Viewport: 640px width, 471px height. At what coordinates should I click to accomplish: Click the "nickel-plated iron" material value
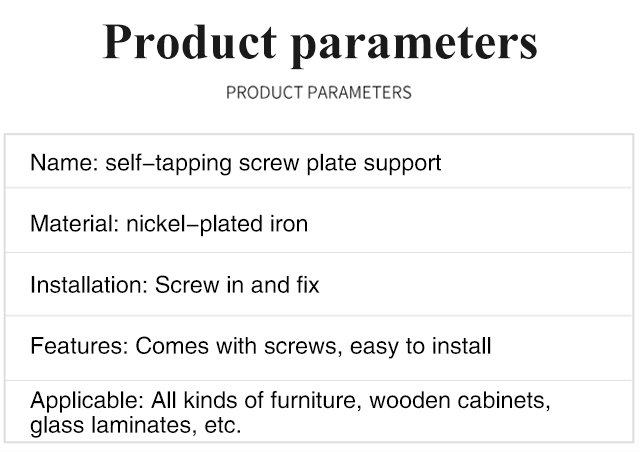click(x=216, y=224)
